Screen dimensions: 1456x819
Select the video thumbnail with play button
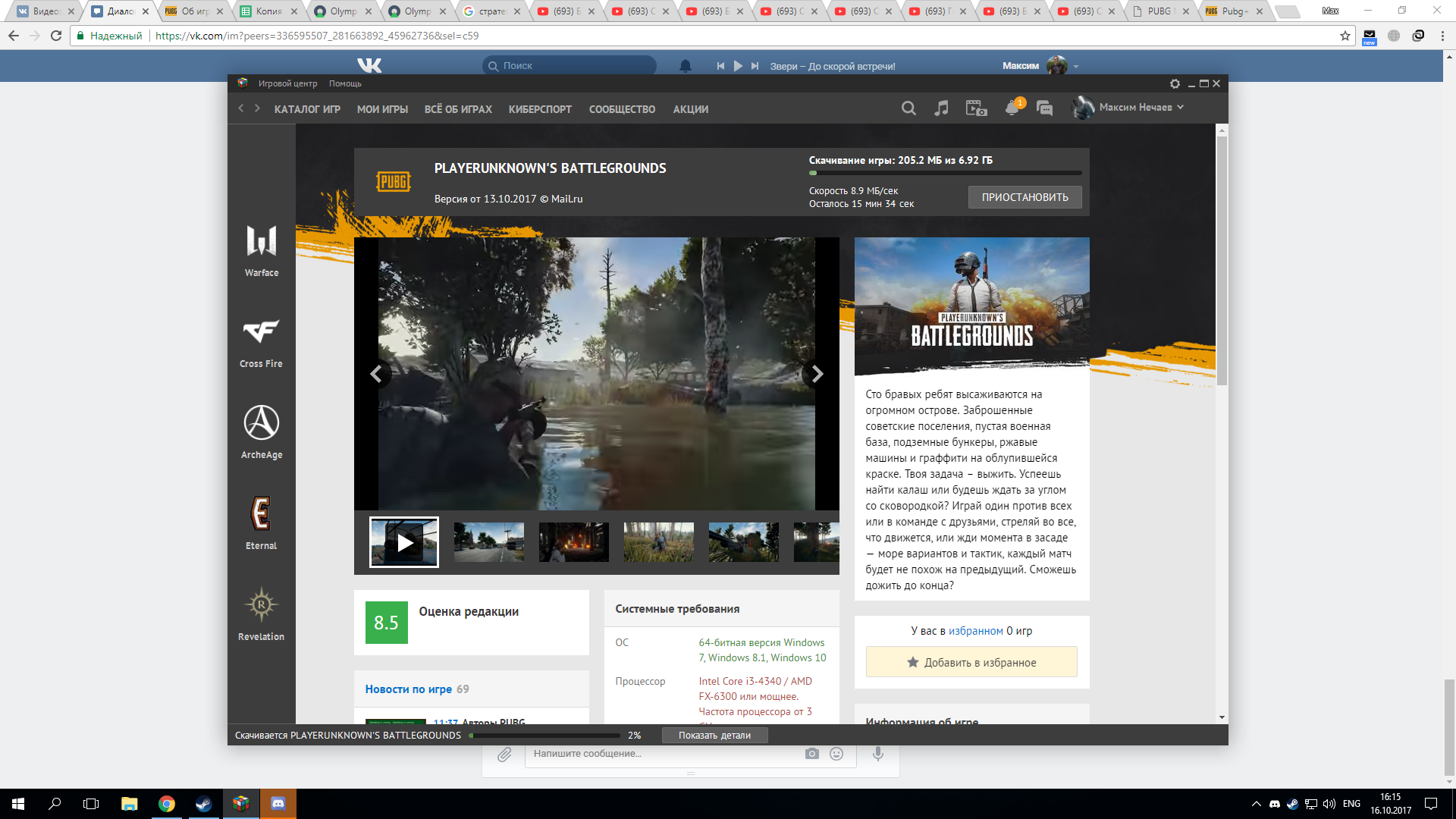[404, 542]
